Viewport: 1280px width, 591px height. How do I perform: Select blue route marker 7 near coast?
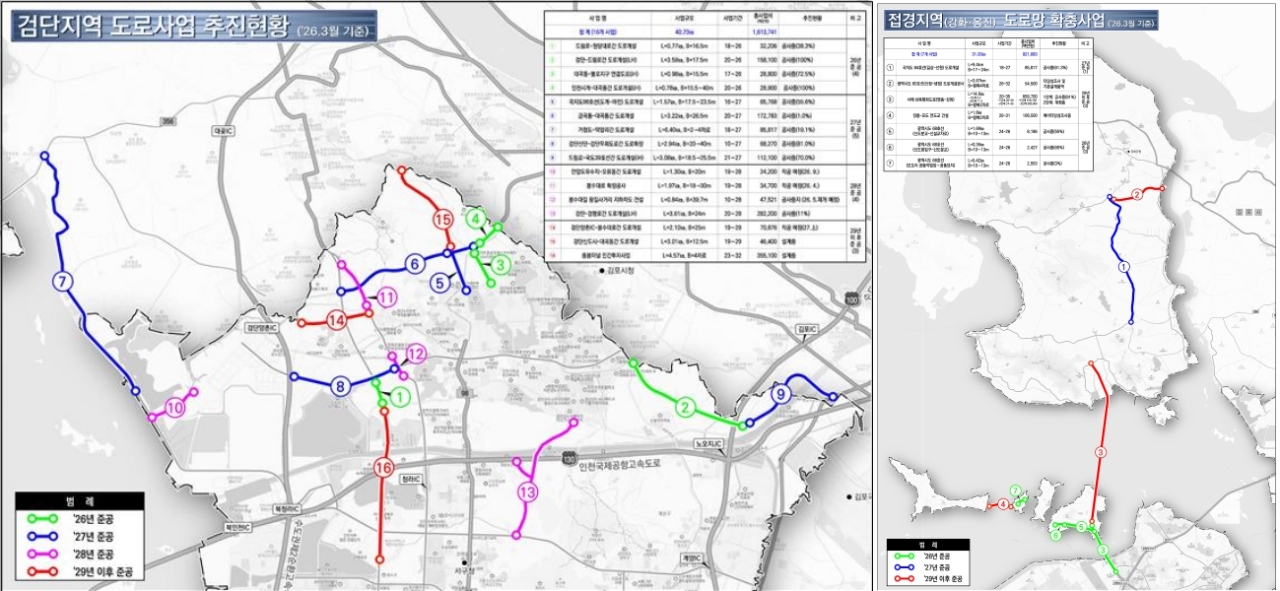click(63, 282)
